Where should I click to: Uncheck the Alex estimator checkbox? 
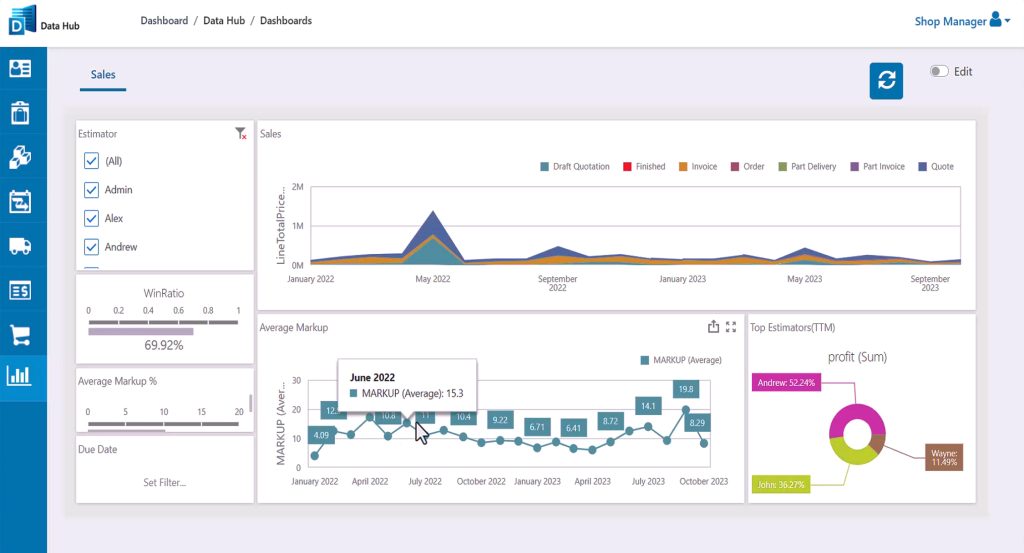[92, 218]
